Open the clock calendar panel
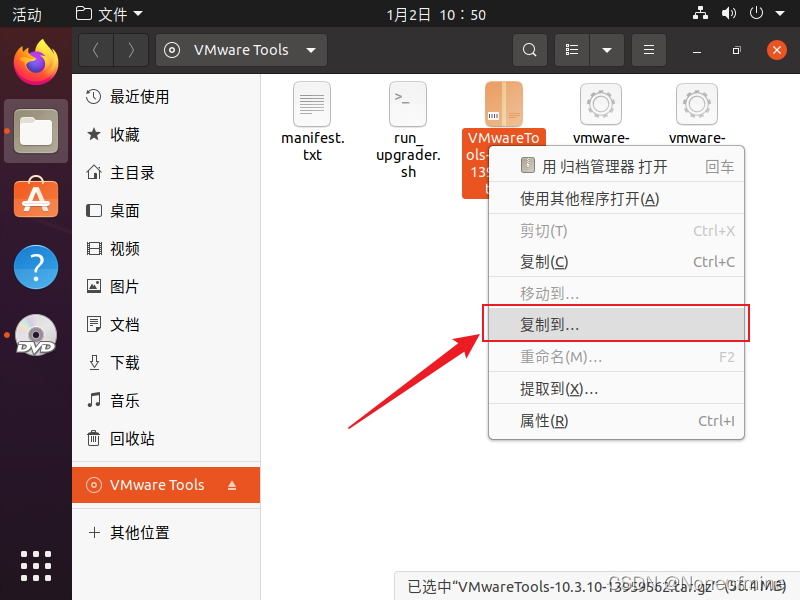The height and width of the screenshot is (600, 800). click(x=436, y=14)
